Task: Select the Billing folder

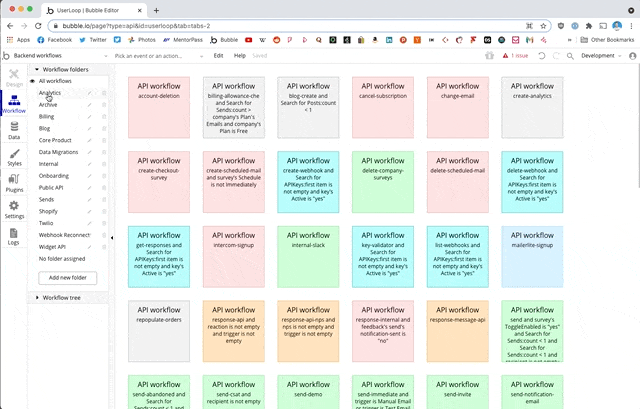Action: click(46, 116)
